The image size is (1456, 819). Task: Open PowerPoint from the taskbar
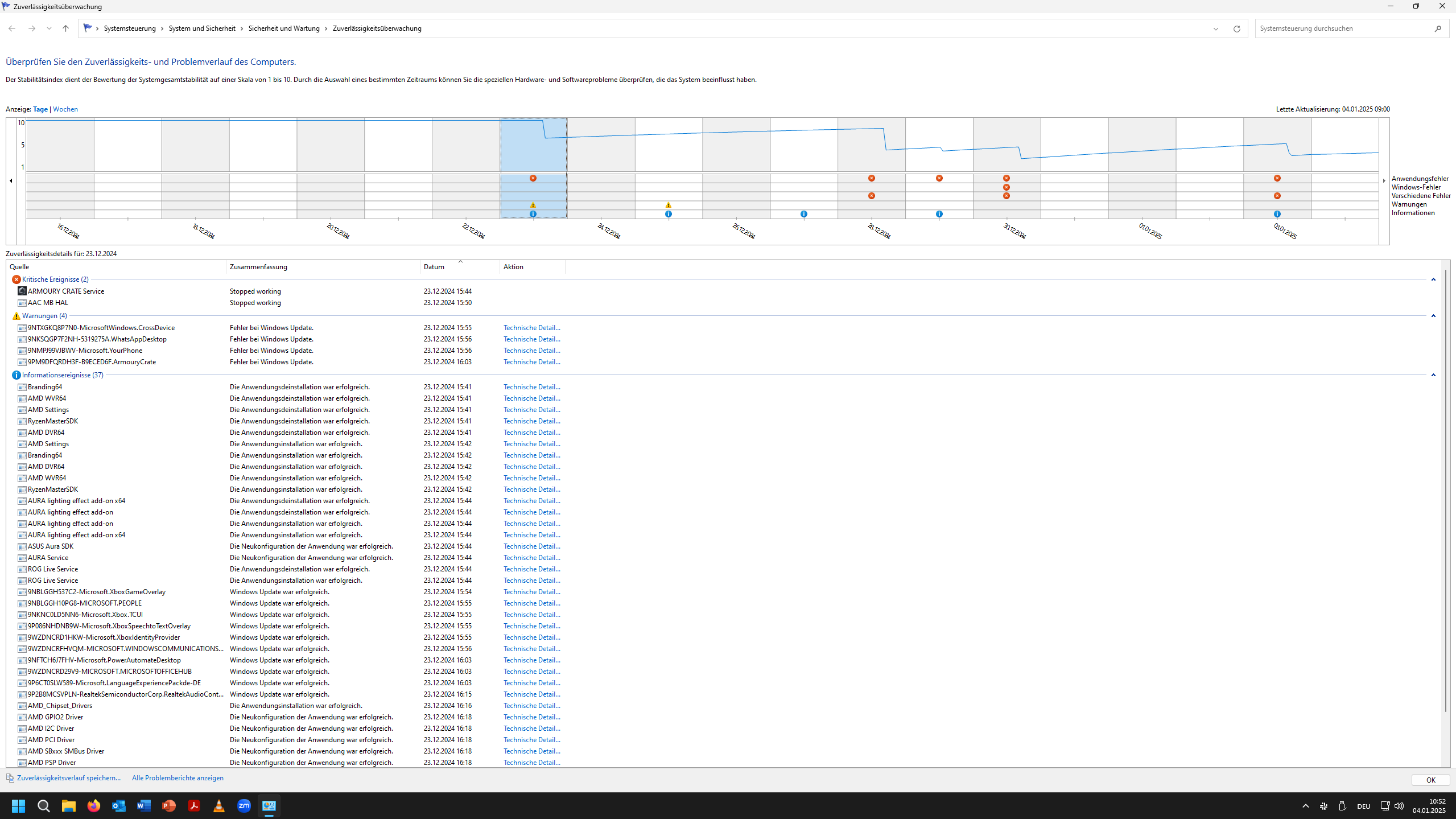(168, 805)
